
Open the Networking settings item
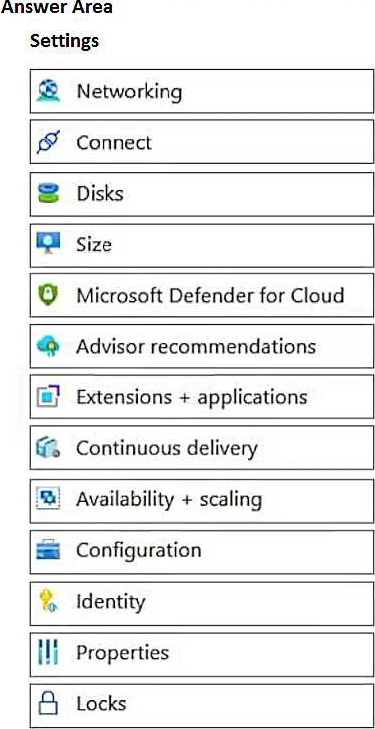point(202,91)
